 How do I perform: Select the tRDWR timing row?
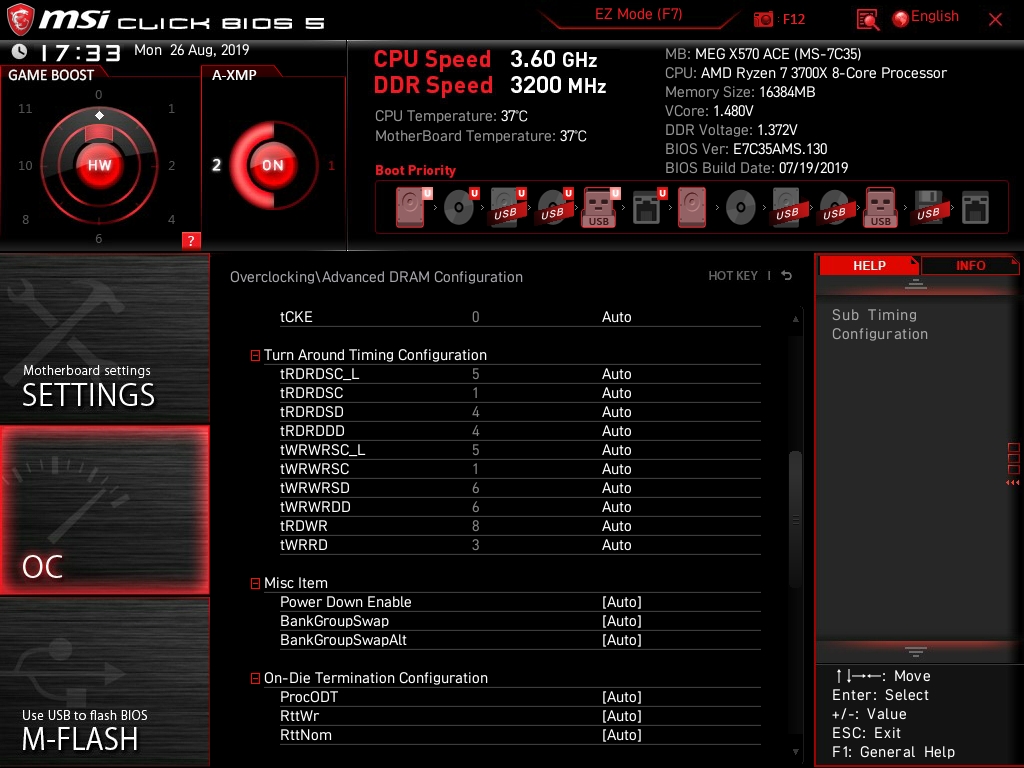520,526
